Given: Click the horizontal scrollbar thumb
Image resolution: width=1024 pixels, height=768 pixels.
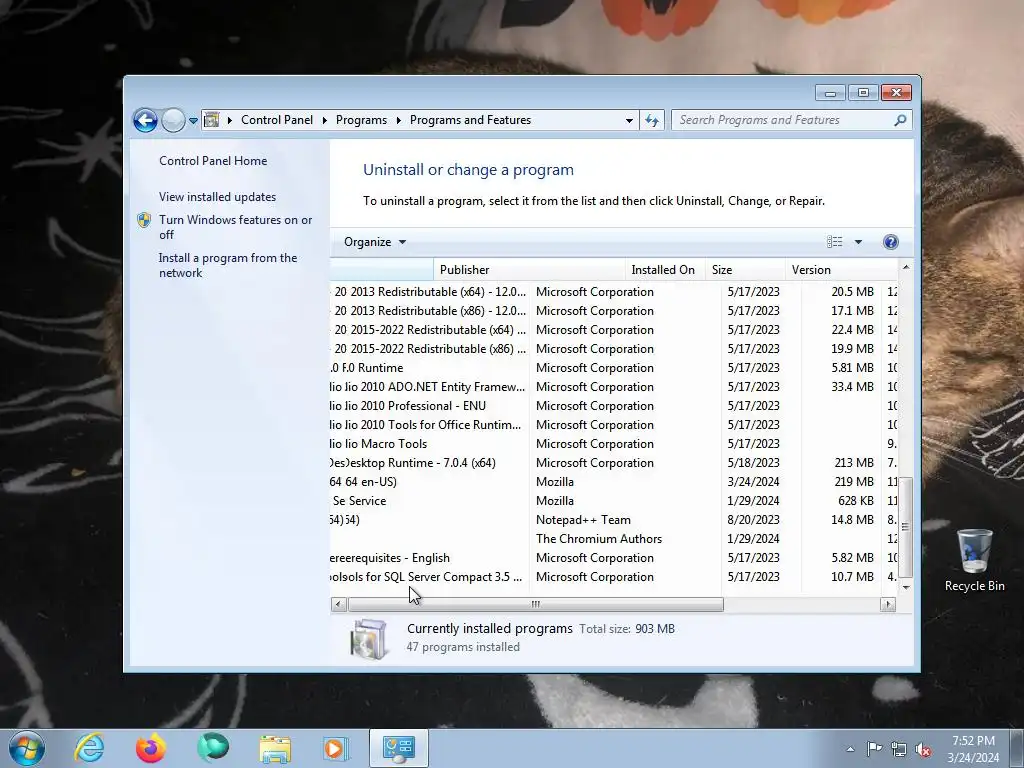Looking at the screenshot, I should point(536,604).
